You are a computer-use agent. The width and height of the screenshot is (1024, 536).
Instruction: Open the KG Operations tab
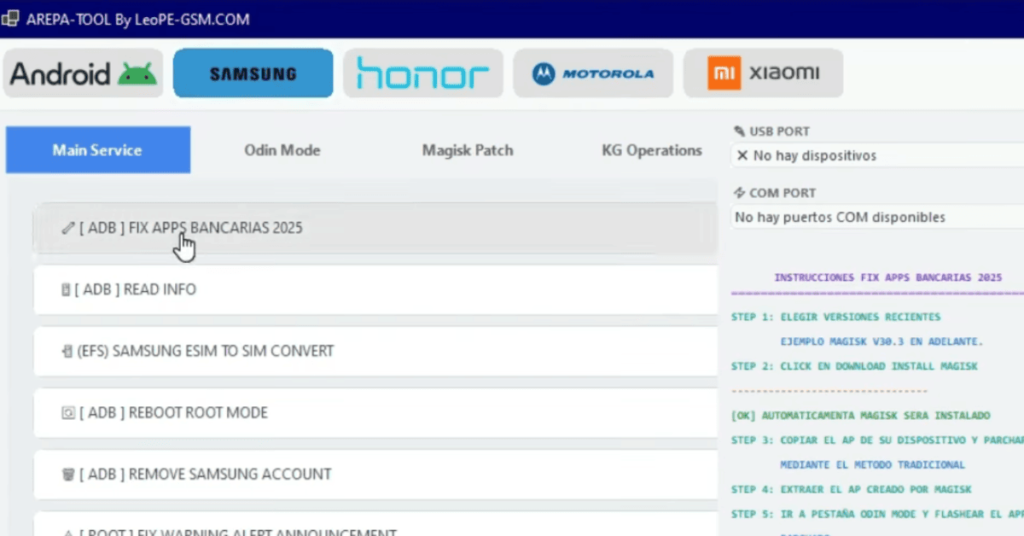(651, 150)
